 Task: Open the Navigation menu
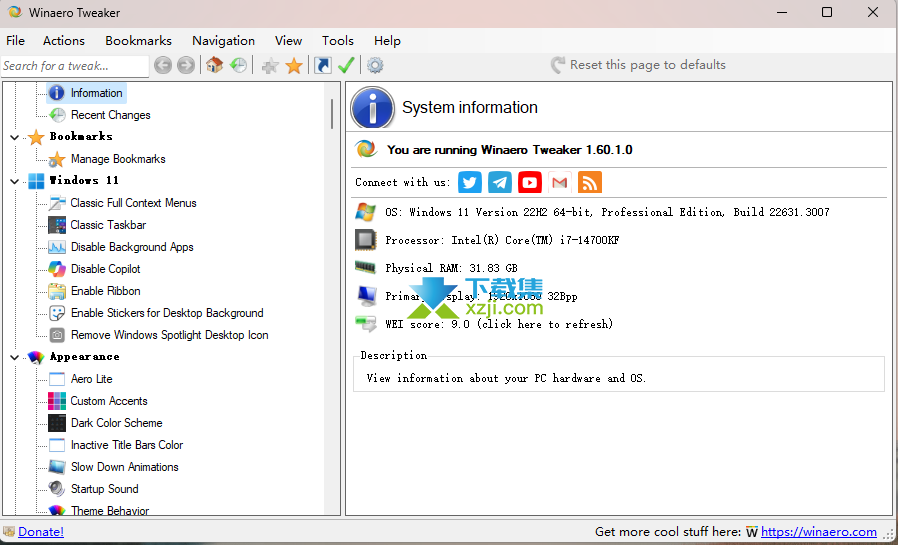[223, 41]
